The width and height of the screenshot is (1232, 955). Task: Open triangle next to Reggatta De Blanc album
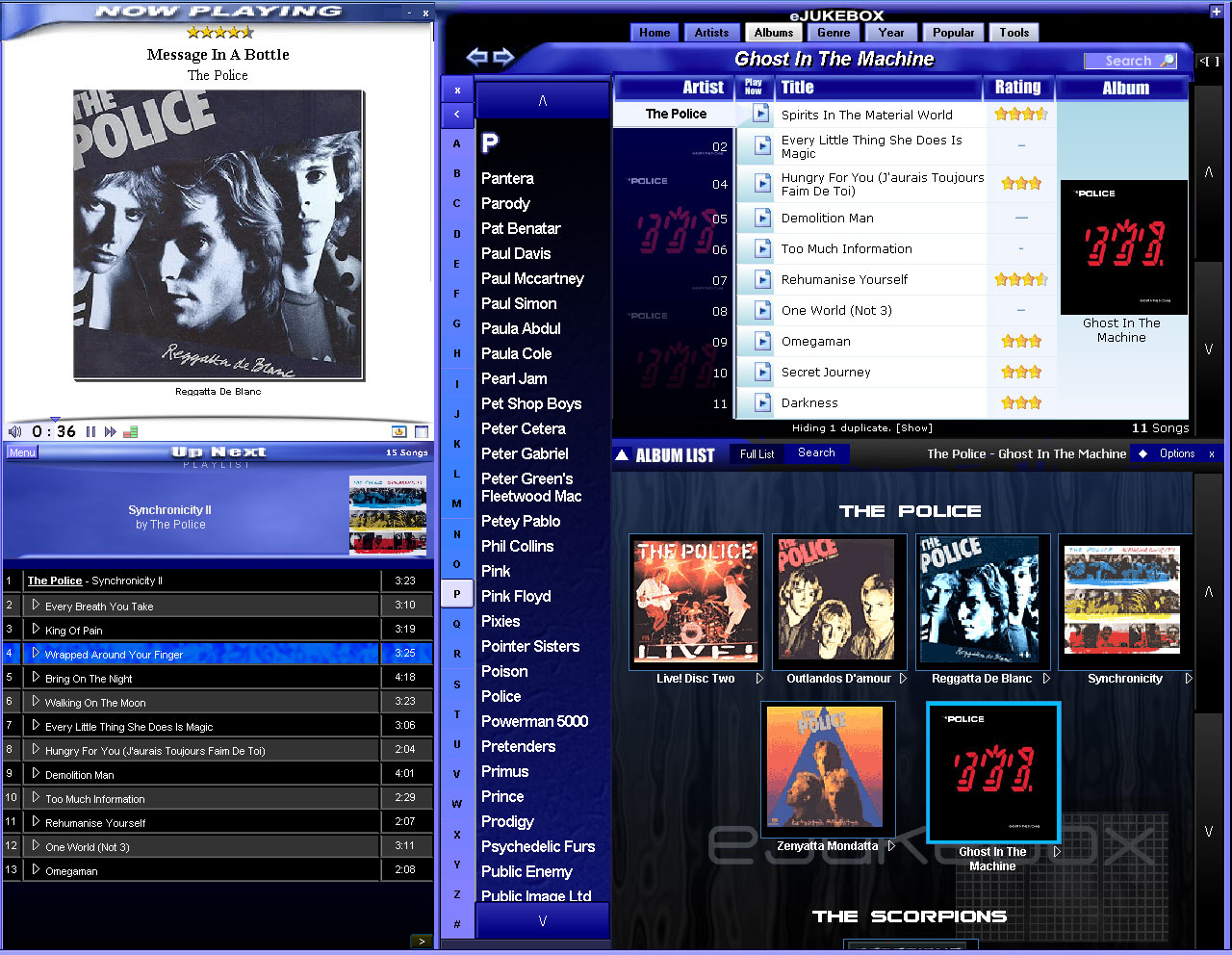point(1046,679)
